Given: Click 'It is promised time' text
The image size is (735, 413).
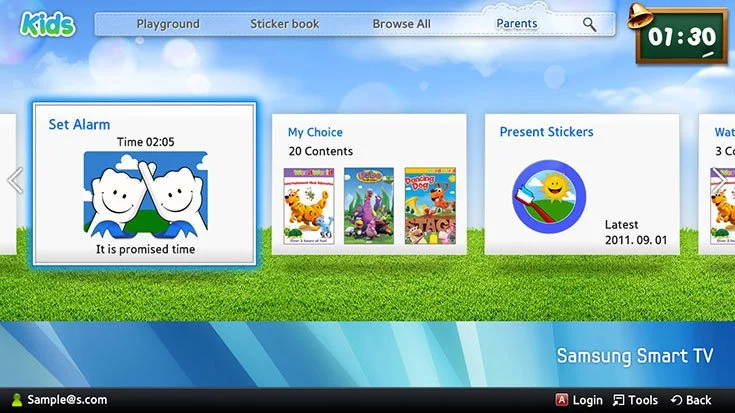Looking at the screenshot, I should tap(145, 249).
